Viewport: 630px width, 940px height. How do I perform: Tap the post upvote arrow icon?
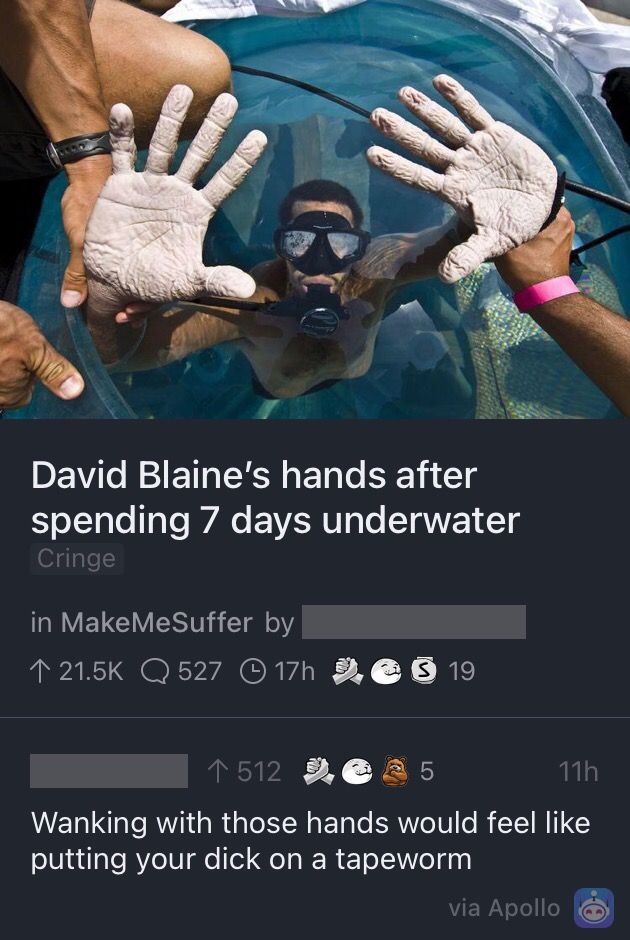tap(41, 671)
